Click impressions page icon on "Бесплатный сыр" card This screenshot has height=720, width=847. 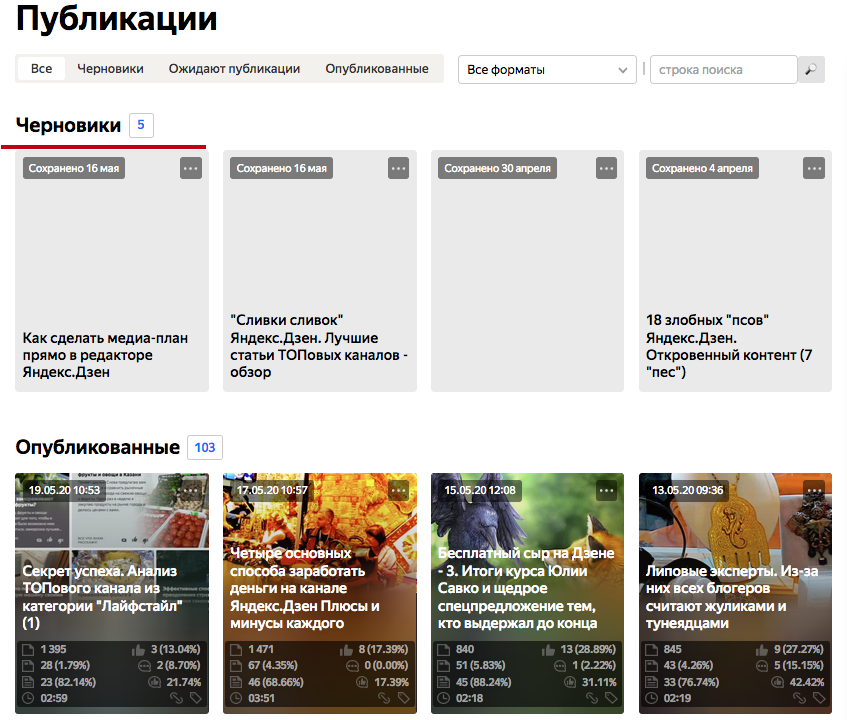[x=443, y=649]
